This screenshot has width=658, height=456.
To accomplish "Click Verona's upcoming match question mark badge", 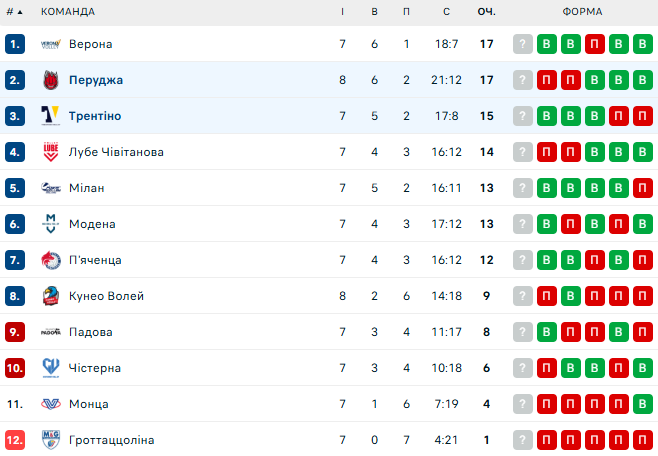I will click(x=523, y=44).
